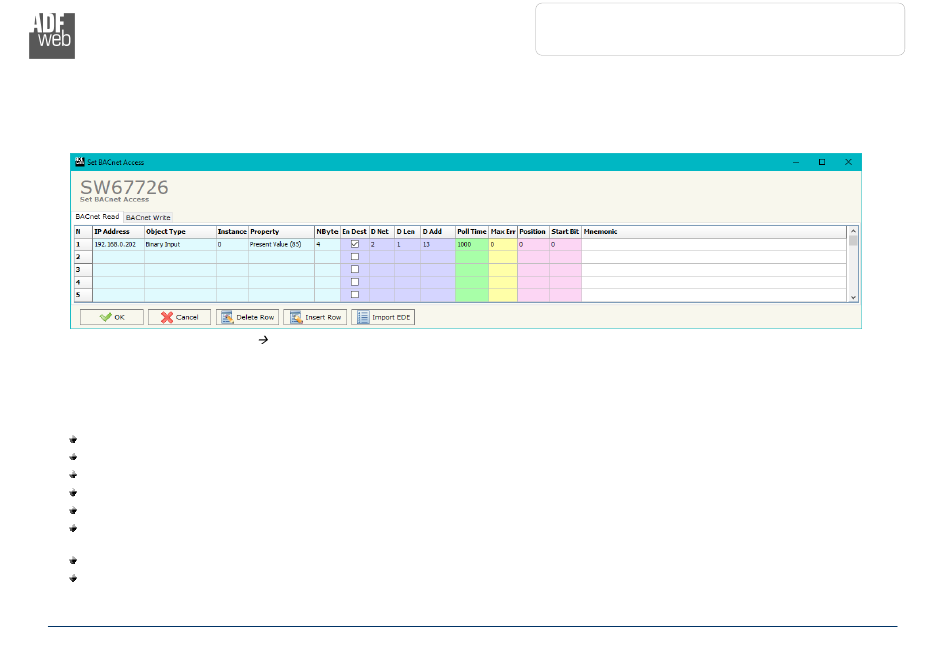Click the En Dest column header
Image resolution: width=950 pixels, height=659 pixels.
point(355,232)
